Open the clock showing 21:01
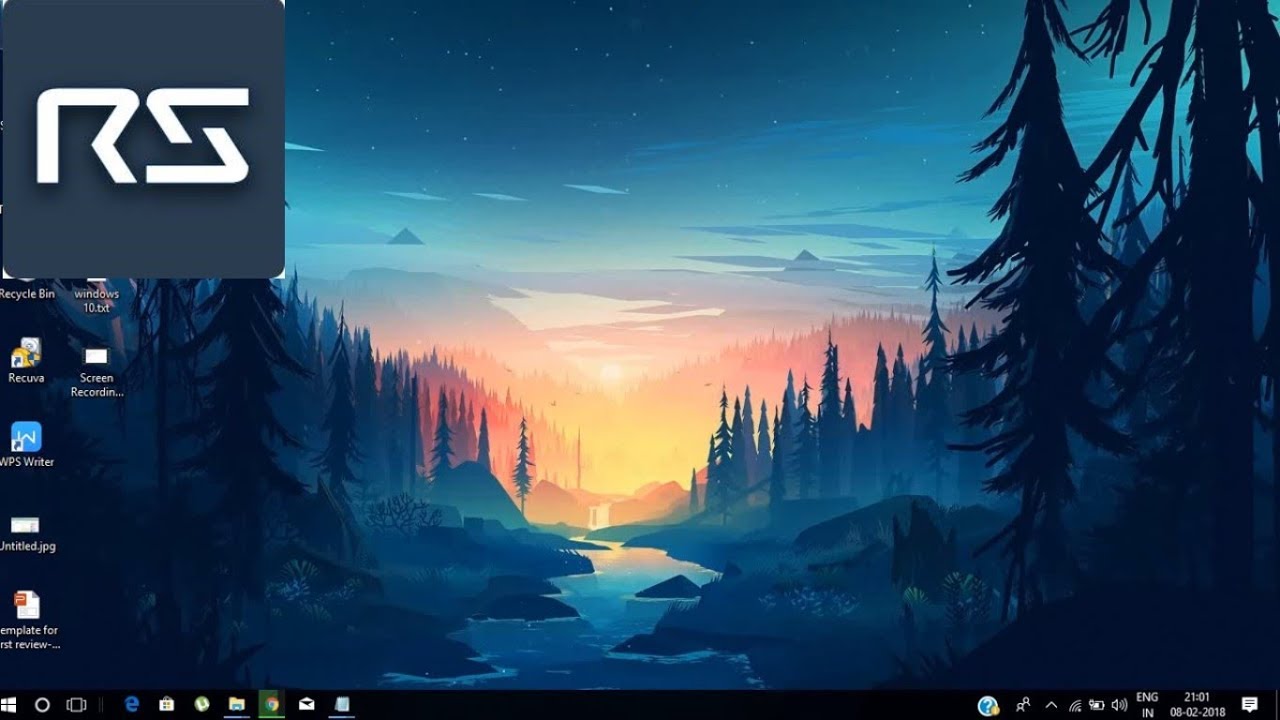Image resolution: width=1280 pixels, height=720 pixels. click(x=1196, y=704)
